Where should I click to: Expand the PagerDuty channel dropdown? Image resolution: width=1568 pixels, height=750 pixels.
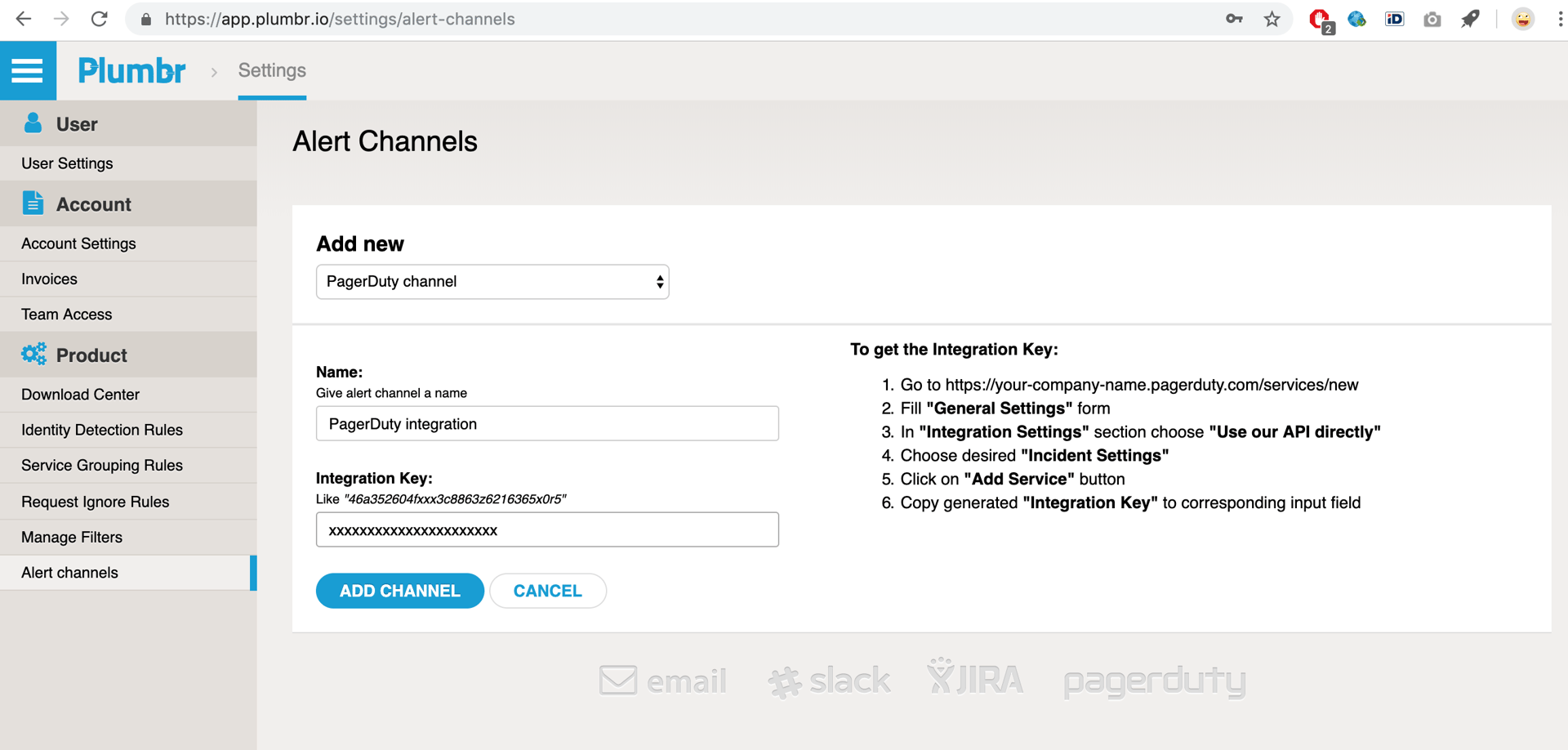tap(492, 282)
